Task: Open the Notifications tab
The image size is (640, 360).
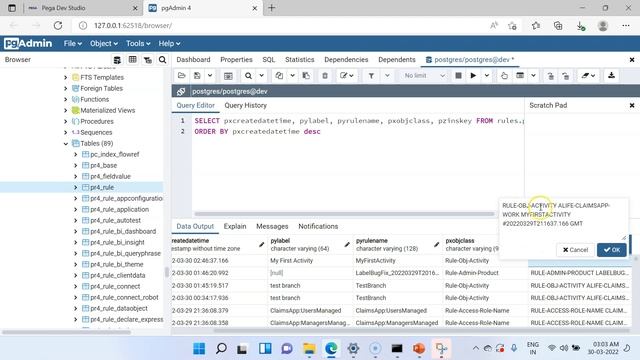Action: (318, 226)
